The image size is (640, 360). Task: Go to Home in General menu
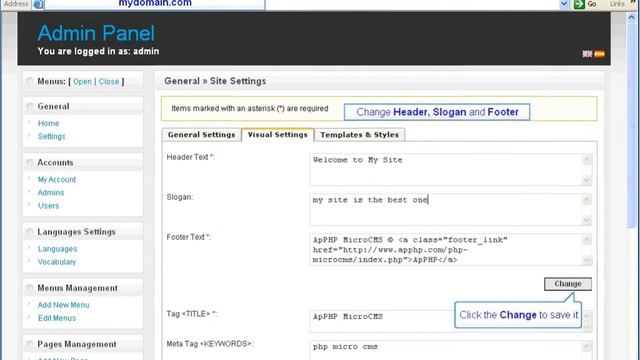(49, 123)
